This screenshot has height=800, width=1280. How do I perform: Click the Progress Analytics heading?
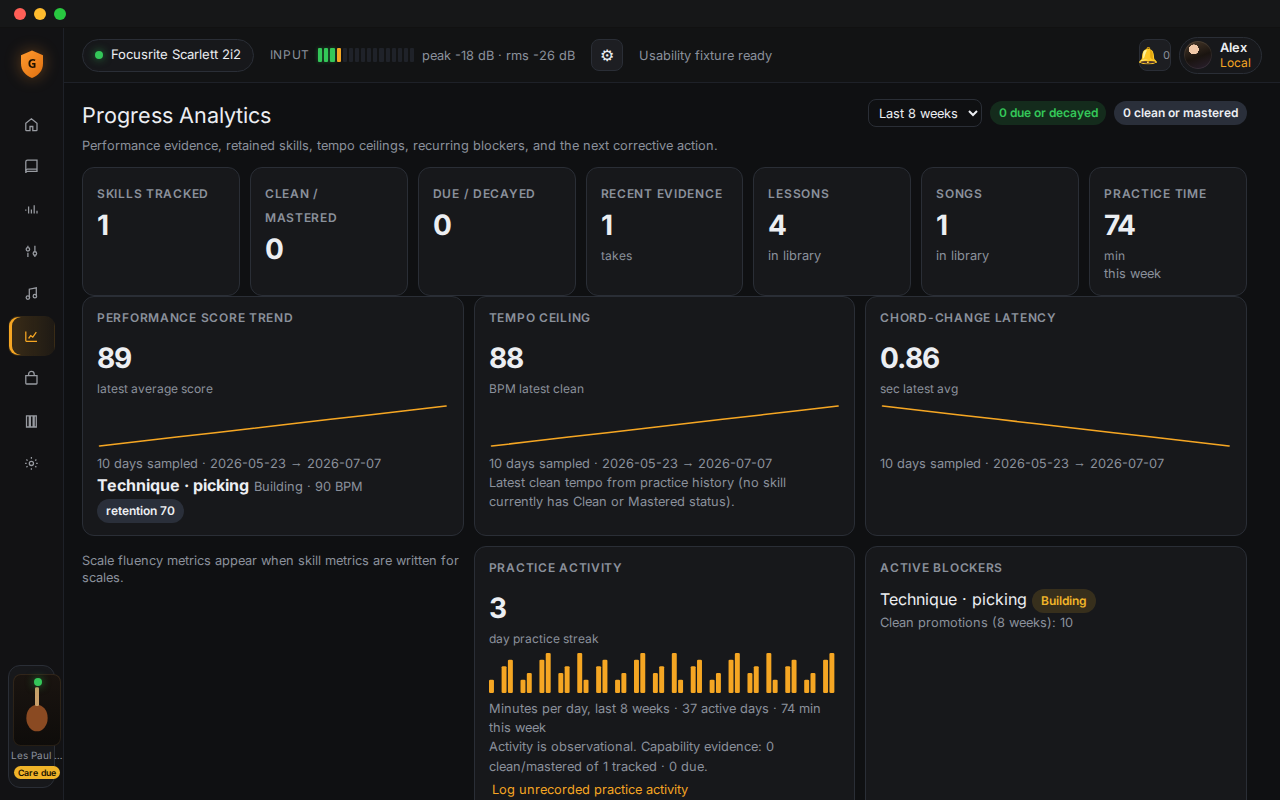177,115
